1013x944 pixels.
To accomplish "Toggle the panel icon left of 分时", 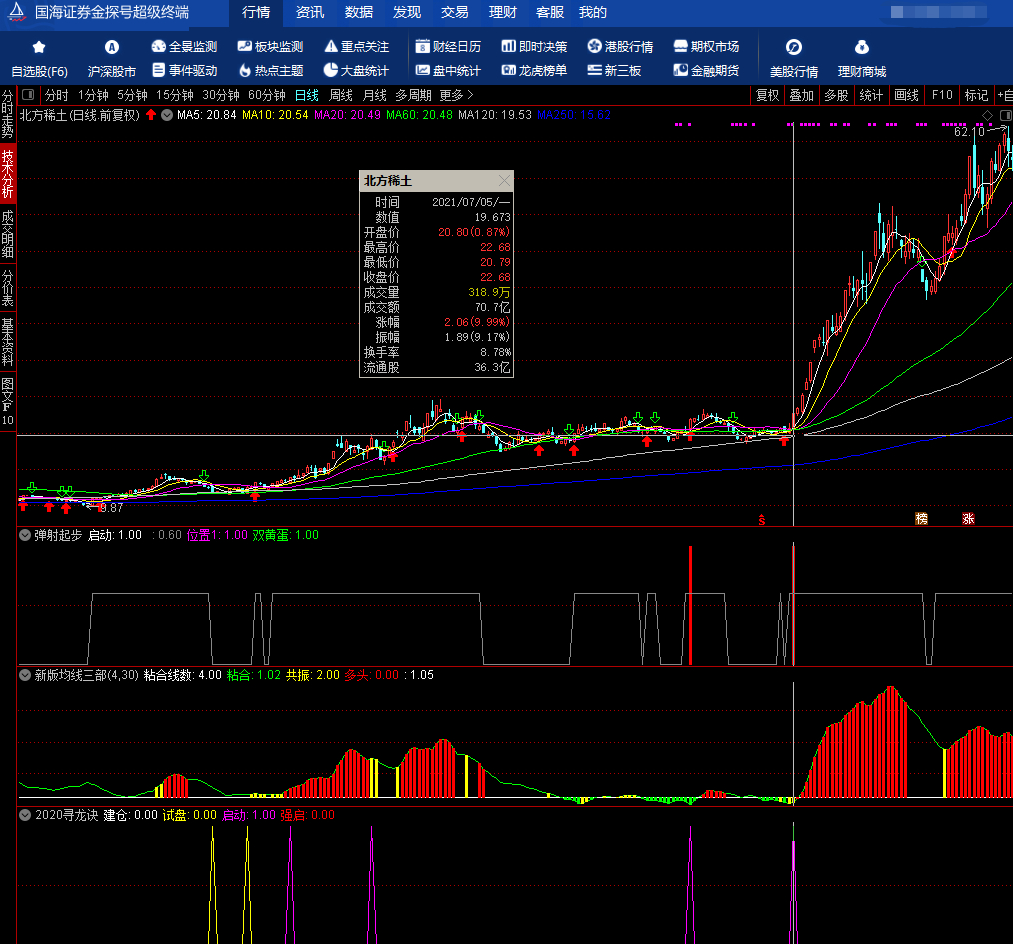I will pyautogui.click(x=28, y=95).
